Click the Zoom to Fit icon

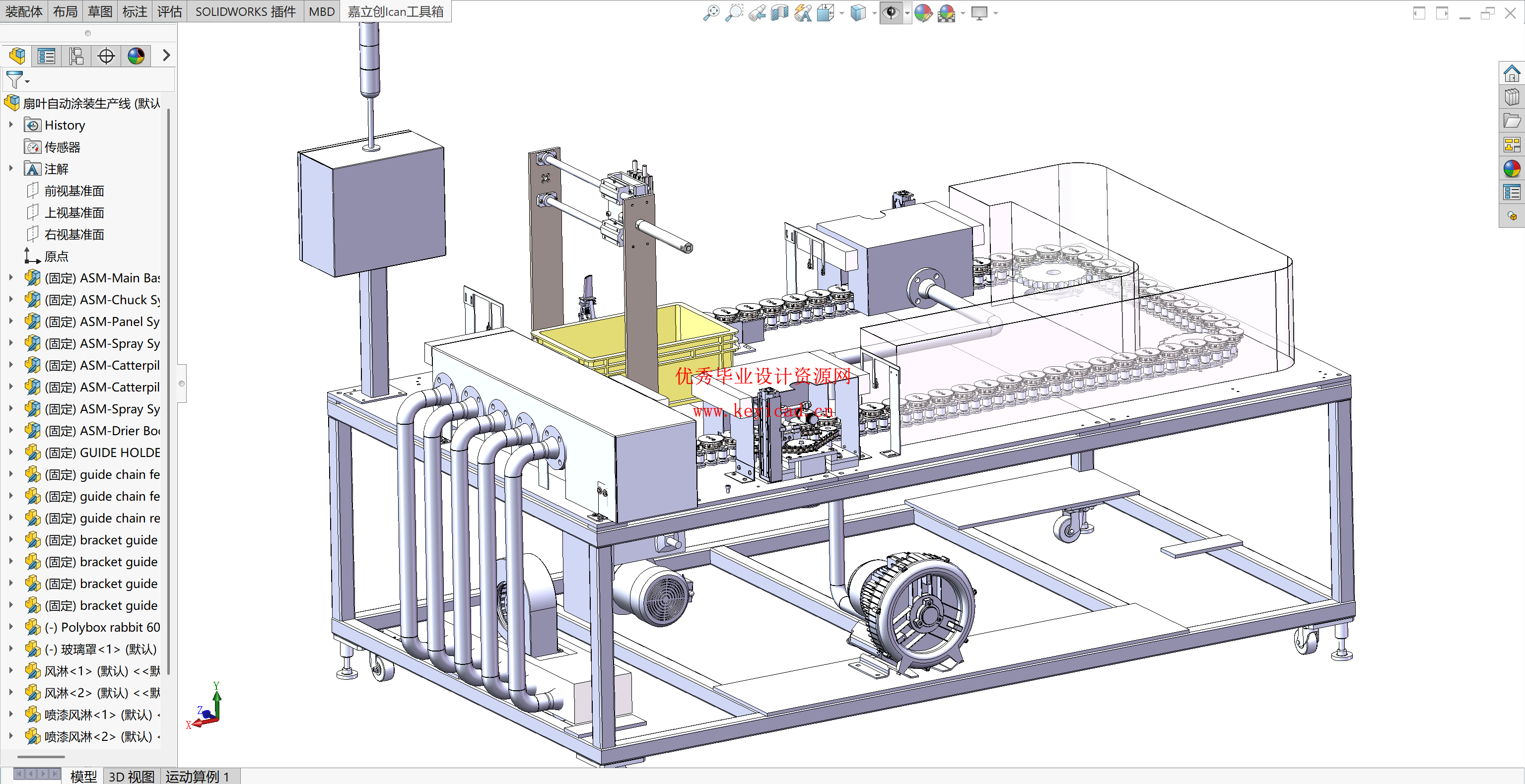711,12
